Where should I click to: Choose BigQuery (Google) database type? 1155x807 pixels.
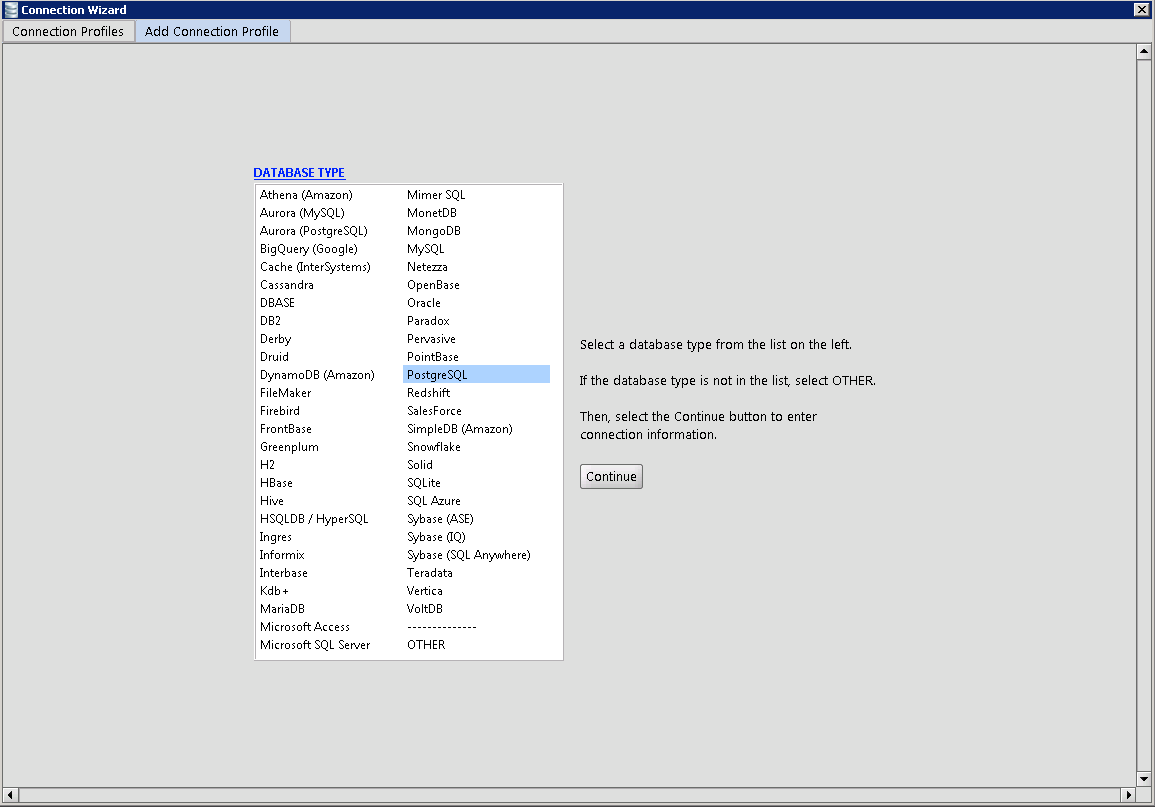point(309,249)
